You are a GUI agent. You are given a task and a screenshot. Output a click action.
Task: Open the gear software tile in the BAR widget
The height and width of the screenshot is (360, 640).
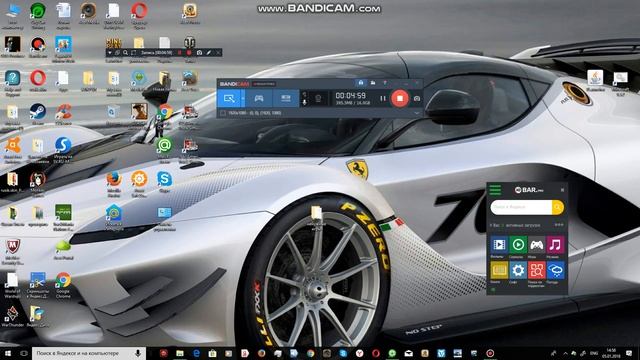click(x=518, y=270)
